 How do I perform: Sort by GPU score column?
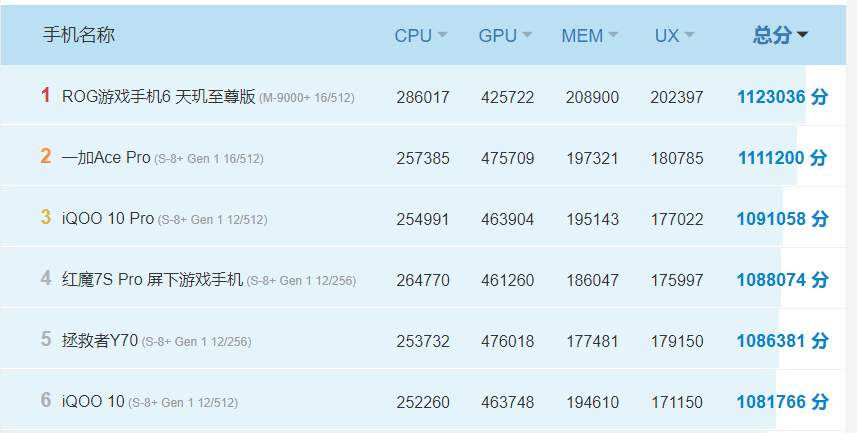tap(505, 36)
